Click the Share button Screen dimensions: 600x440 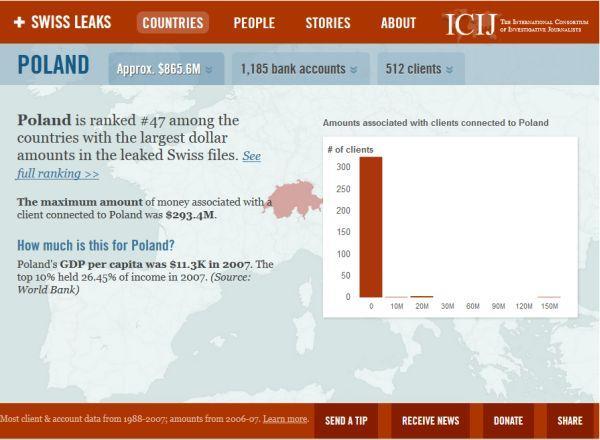(x=570, y=421)
